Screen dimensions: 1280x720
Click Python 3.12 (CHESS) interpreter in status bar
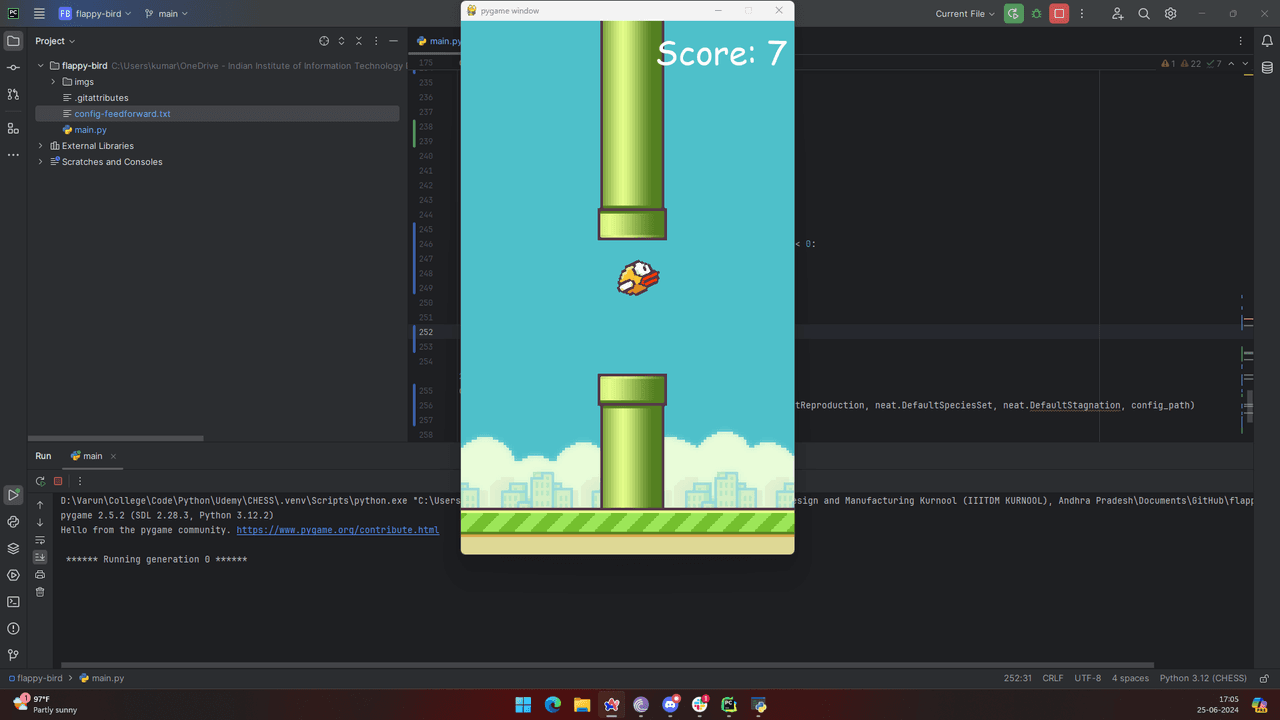pos(1203,678)
